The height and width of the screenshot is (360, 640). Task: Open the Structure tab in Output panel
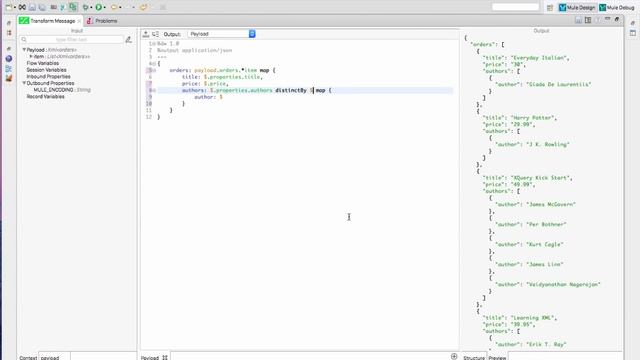point(474,358)
